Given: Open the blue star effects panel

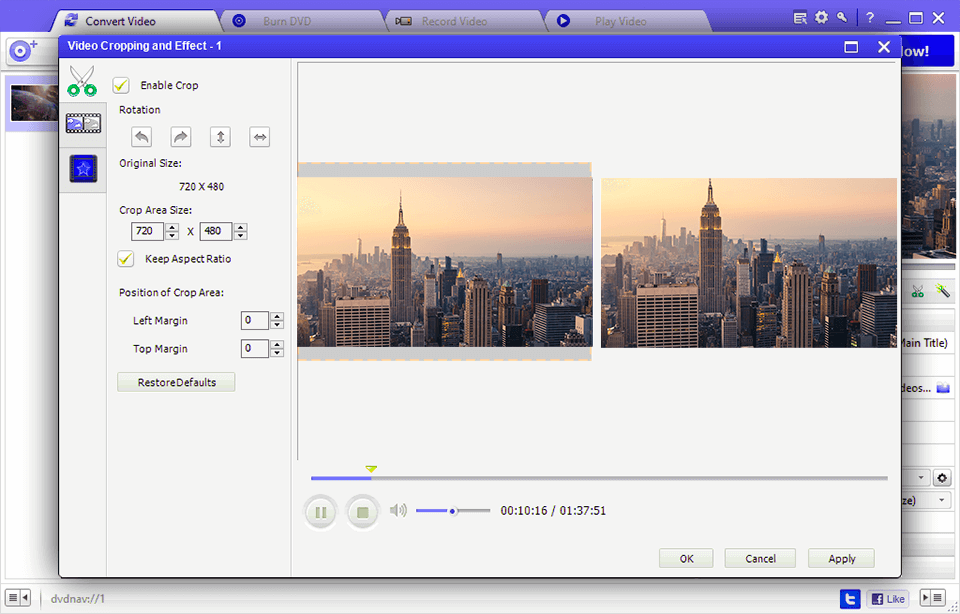Looking at the screenshot, I should [x=82, y=168].
